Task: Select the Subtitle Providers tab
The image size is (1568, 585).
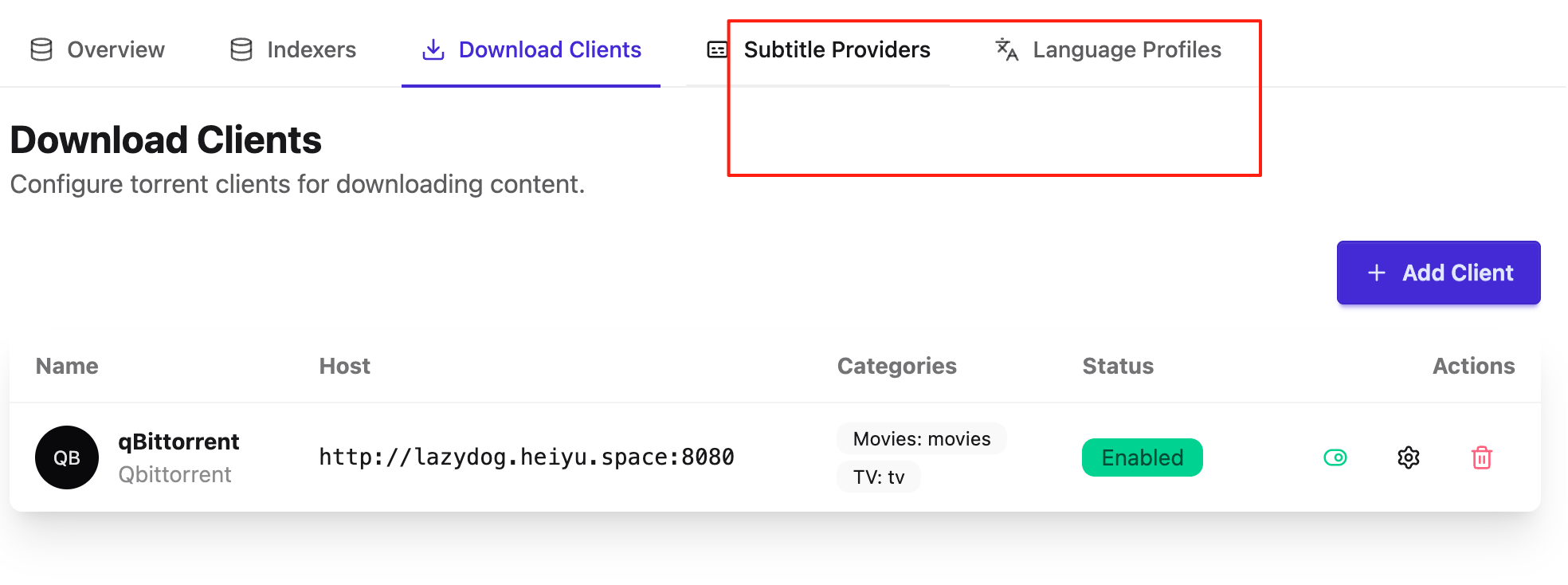Action: (x=818, y=49)
